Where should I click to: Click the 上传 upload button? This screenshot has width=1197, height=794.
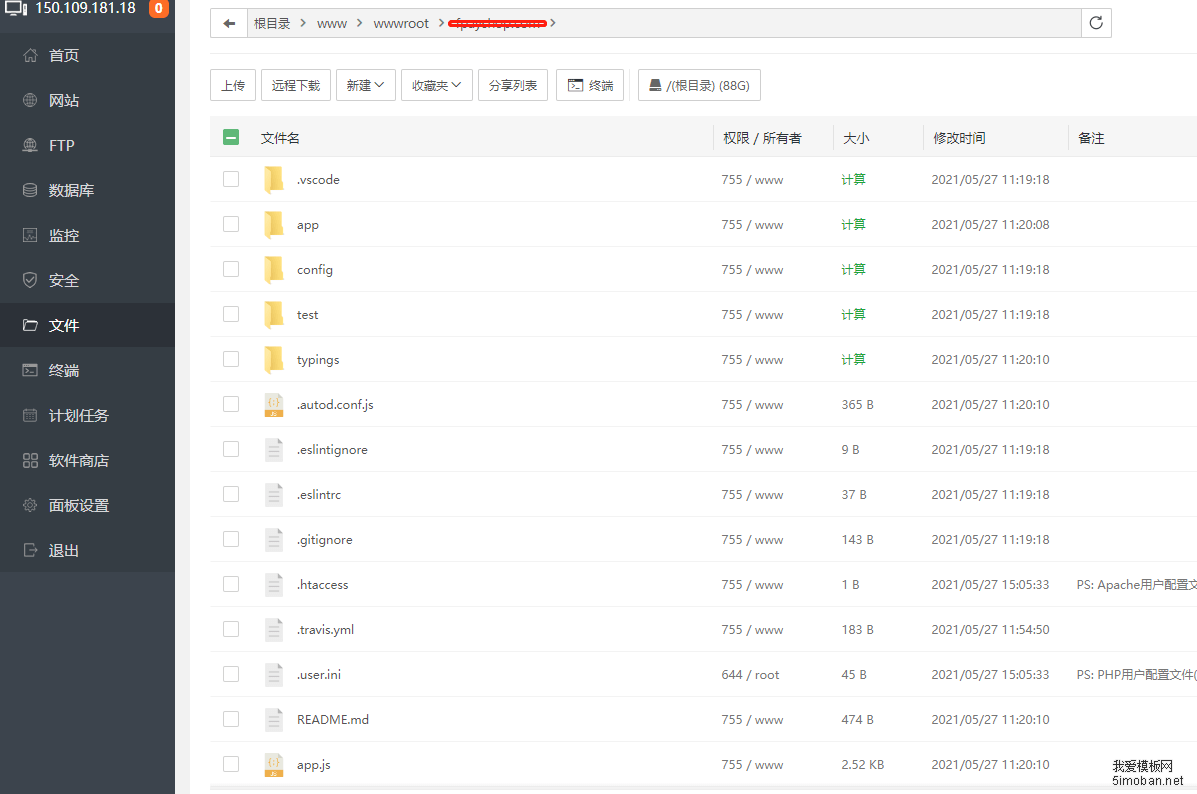tap(233, 86)
